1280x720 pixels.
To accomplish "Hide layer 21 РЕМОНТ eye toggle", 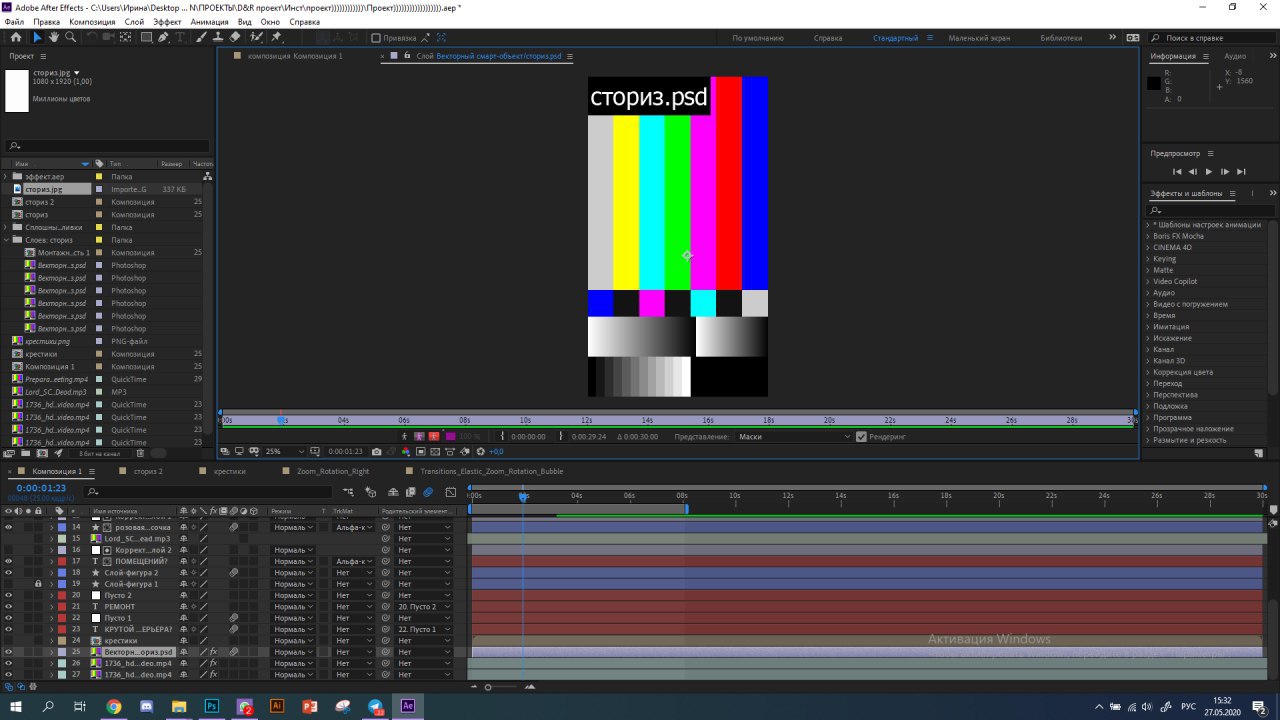I will [9, 607].
